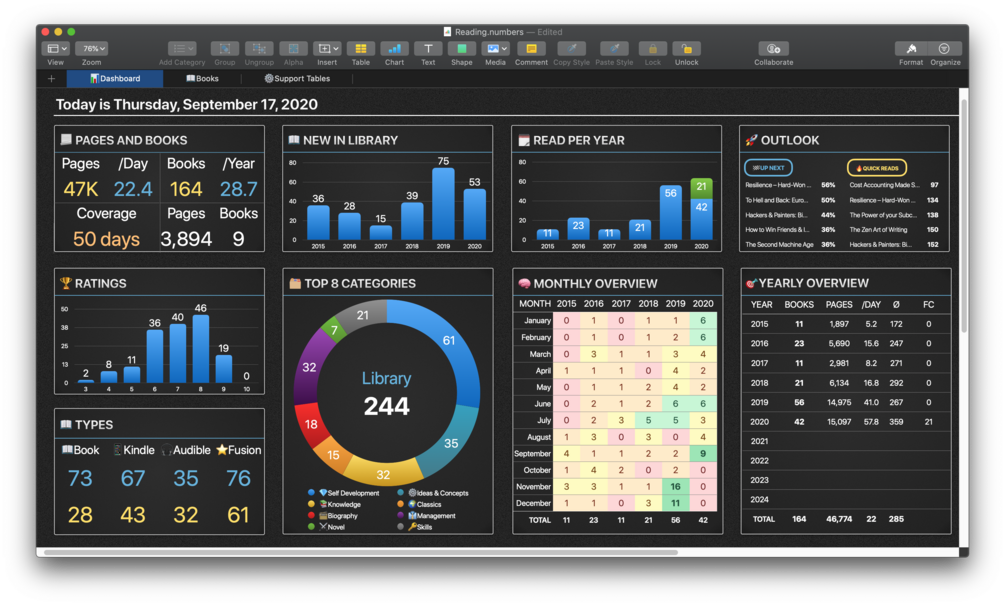Click the Unlock toolbar icon

pos(686,49)
